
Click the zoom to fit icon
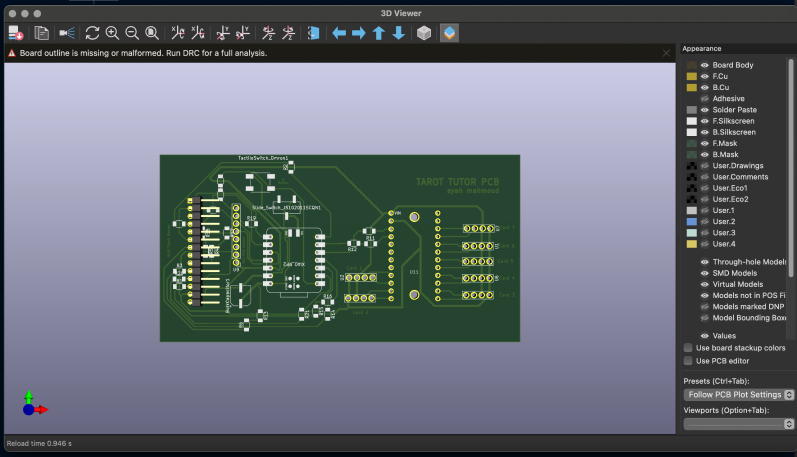tap(151, 33)
